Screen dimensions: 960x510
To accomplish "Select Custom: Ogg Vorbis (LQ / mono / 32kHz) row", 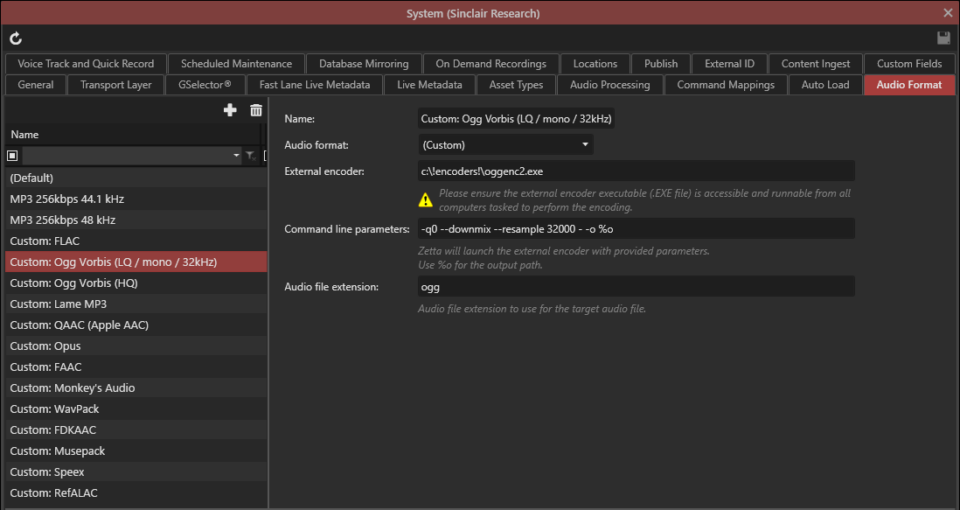I will point(136,262).
